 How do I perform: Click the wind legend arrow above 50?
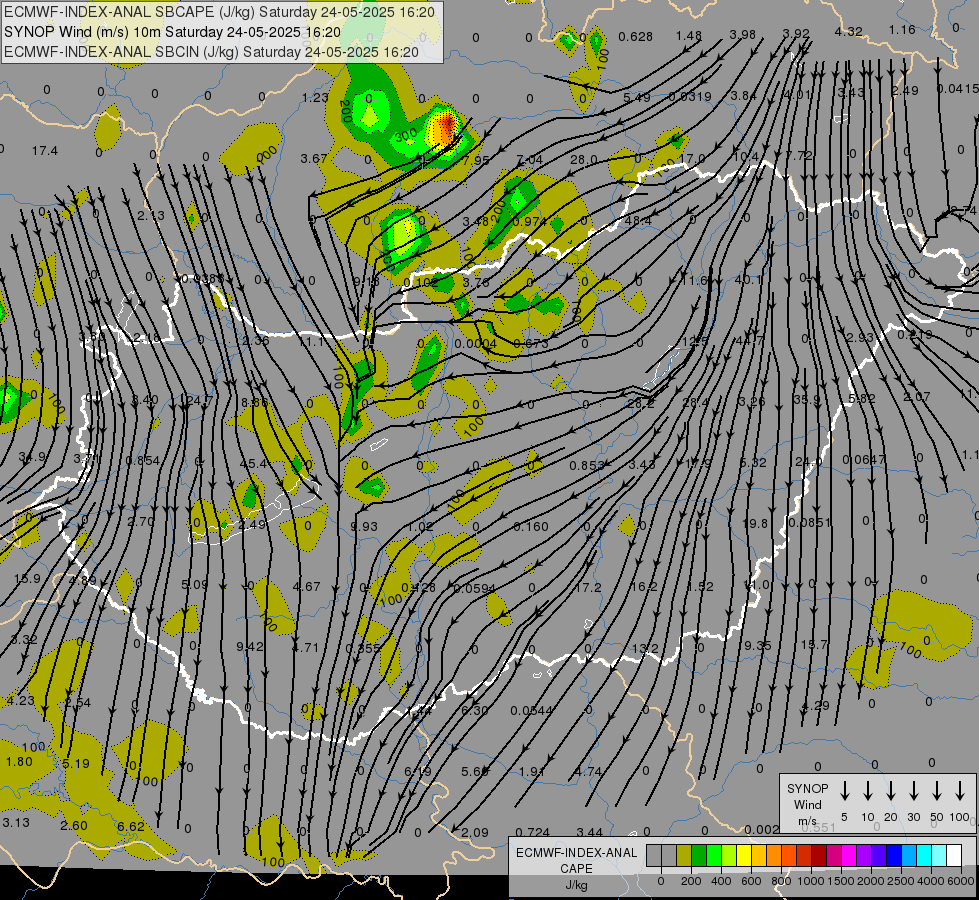(937, 791)
